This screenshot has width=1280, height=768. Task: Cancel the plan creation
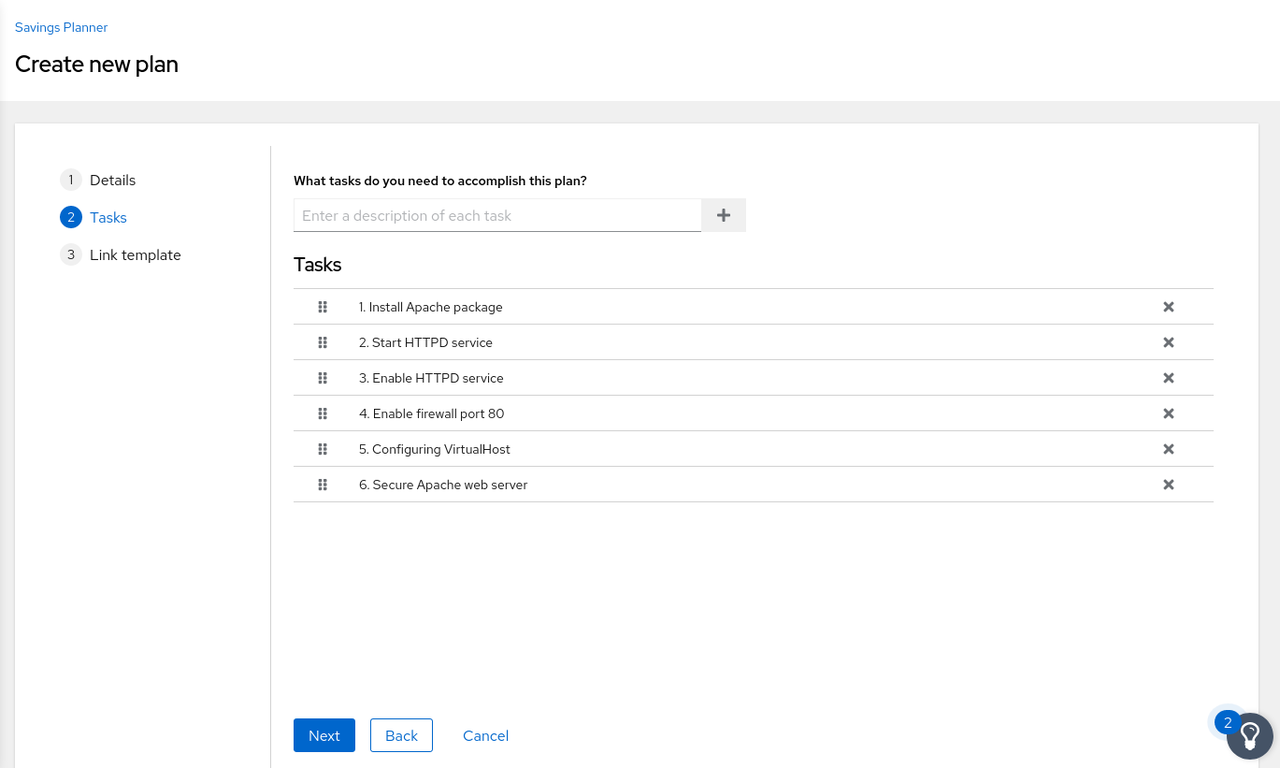[x=485, y=735]
